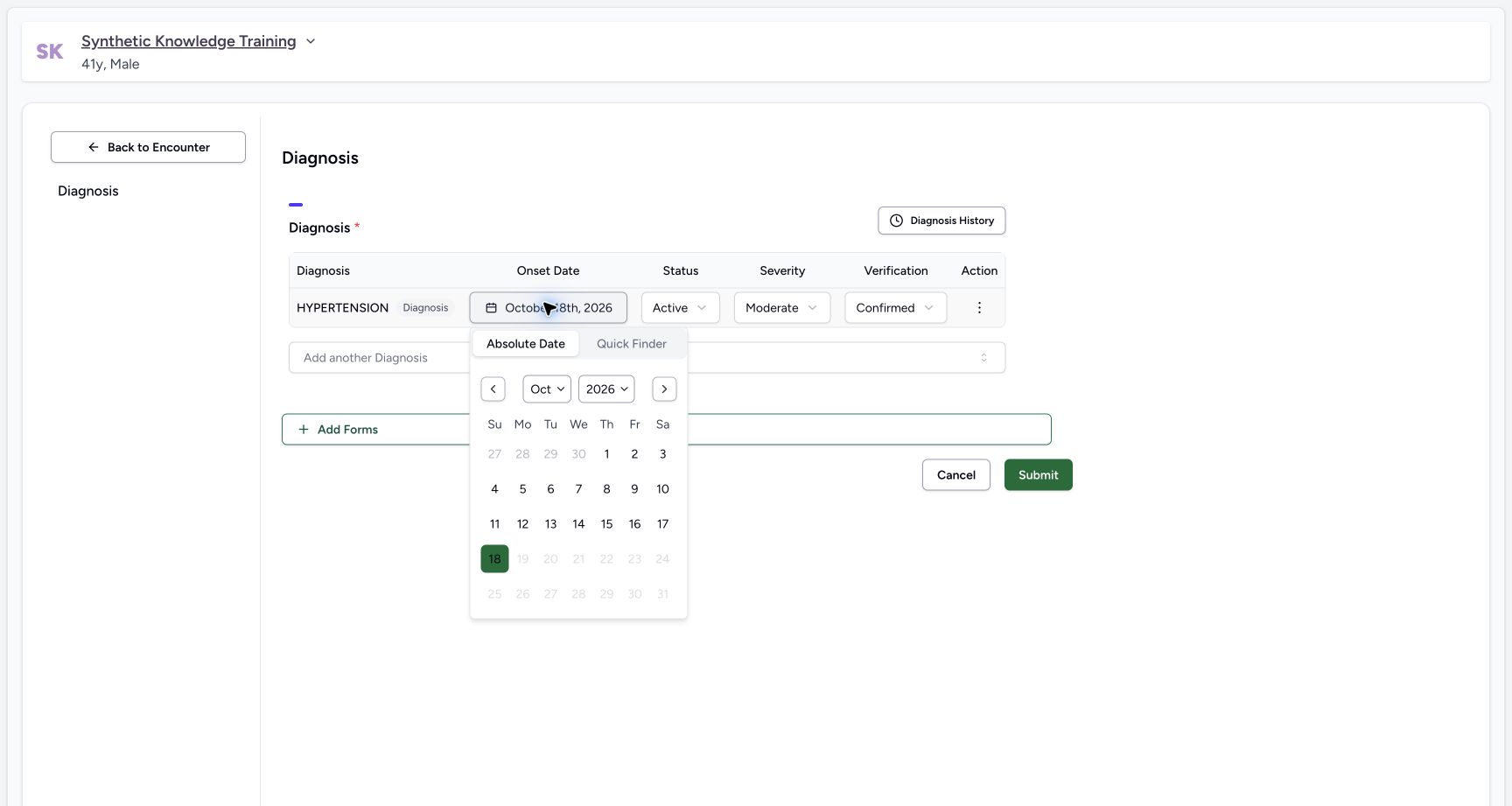Open the Onset Date picker field
The width and height of the screenshot is (1512, 806).
click(x=549, y=308)
